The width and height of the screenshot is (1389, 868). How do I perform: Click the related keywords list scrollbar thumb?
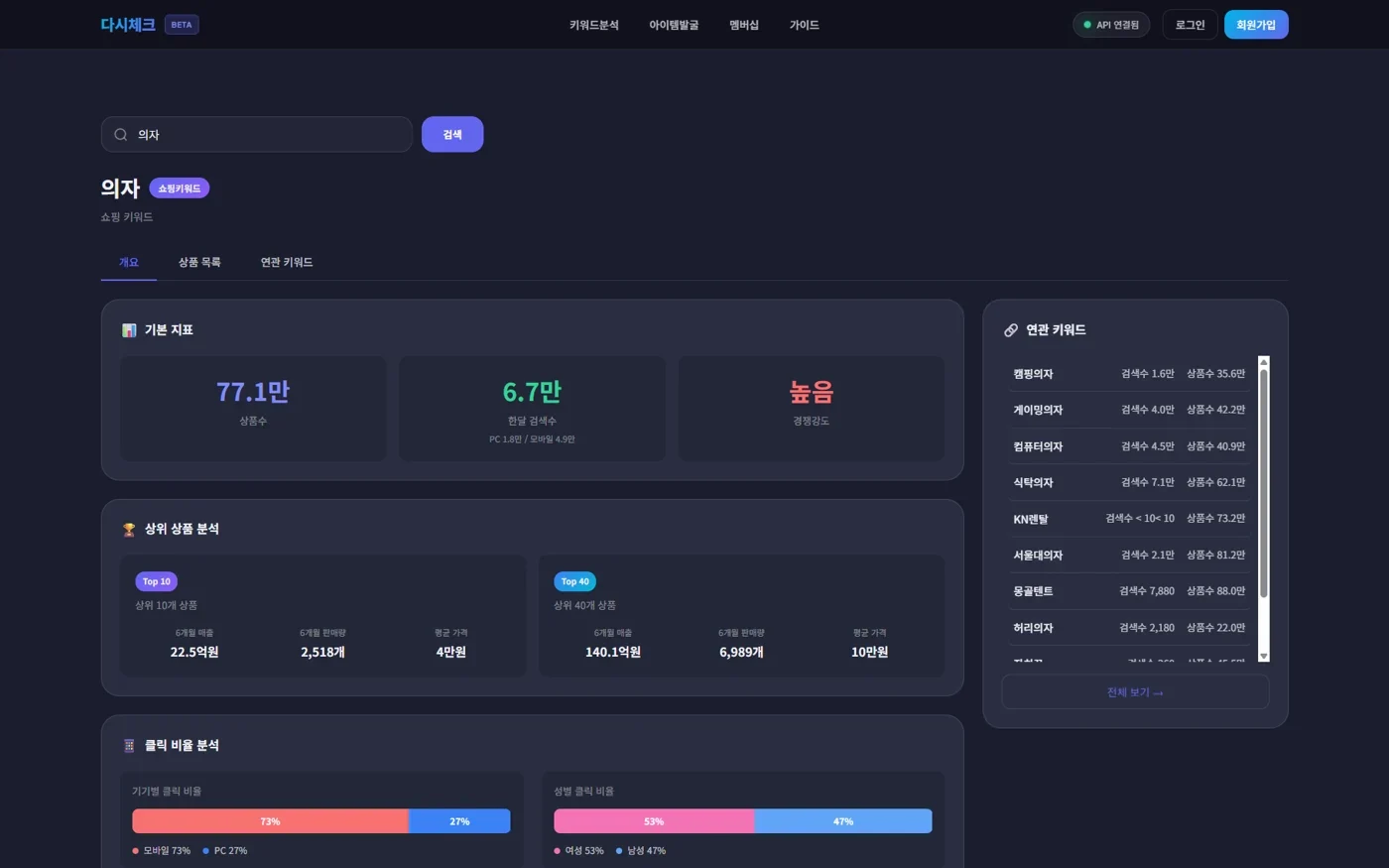(x=1264, y=483)
